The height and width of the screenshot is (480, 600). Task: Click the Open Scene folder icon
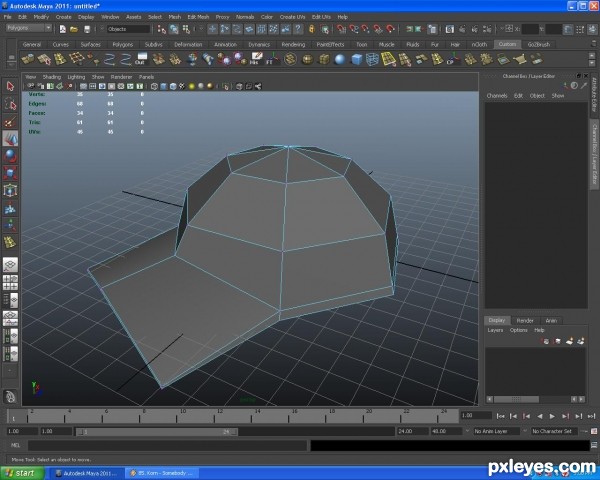[74, 29]
